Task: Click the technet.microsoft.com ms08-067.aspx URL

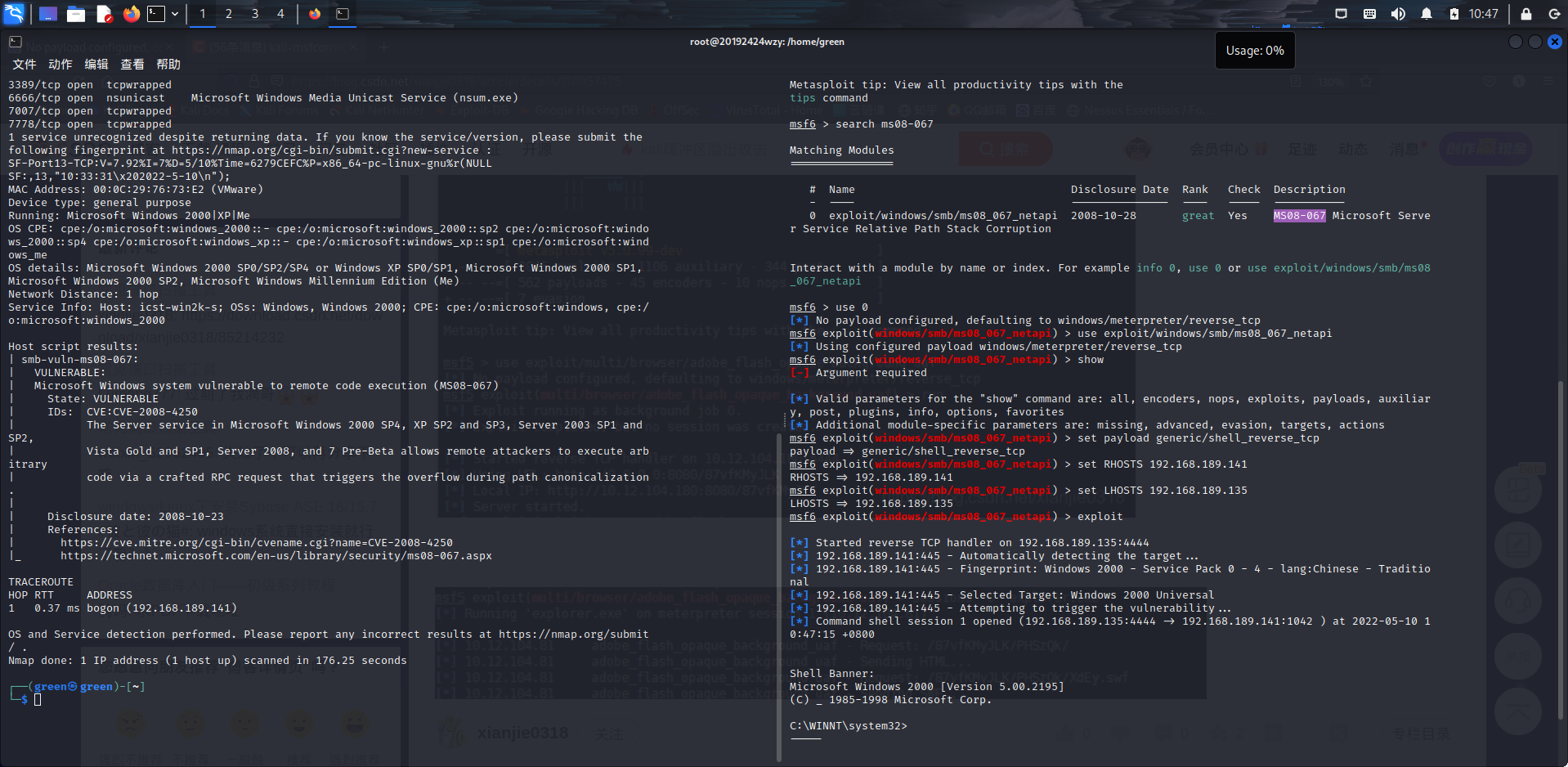Action: pos(276,556)
